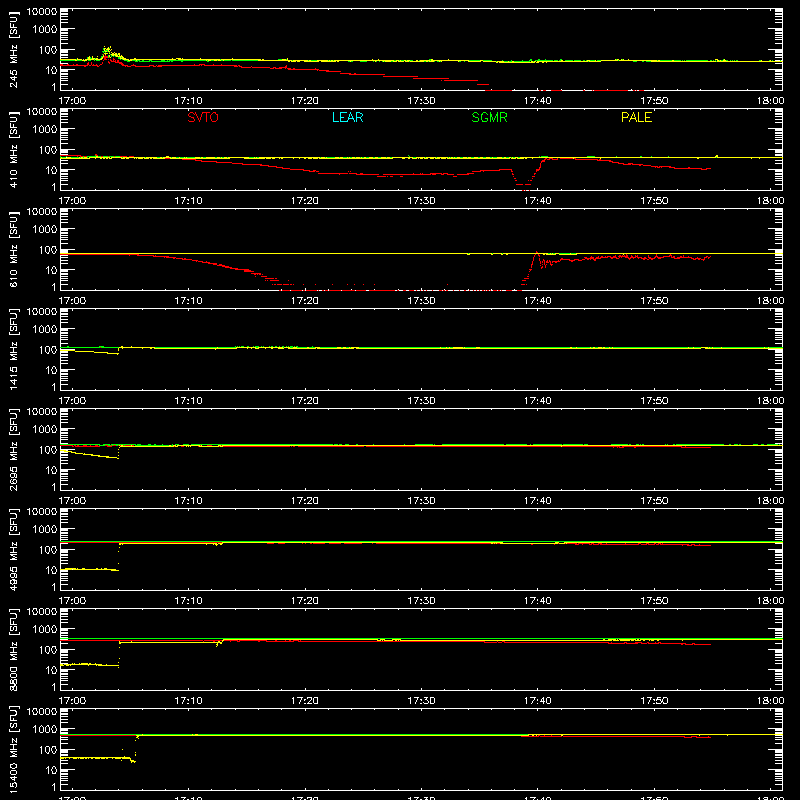Click 17:50 label under the 410 MHz plot

click(654, 201)
